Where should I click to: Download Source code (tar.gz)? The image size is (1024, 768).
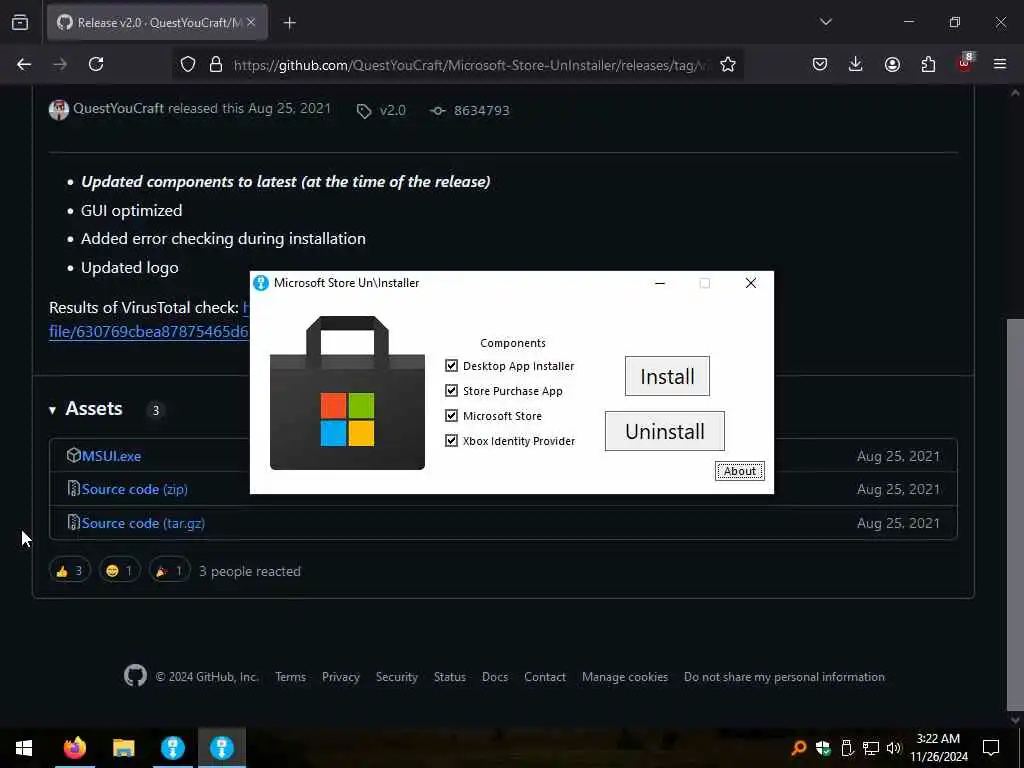[x=143, y=523]
